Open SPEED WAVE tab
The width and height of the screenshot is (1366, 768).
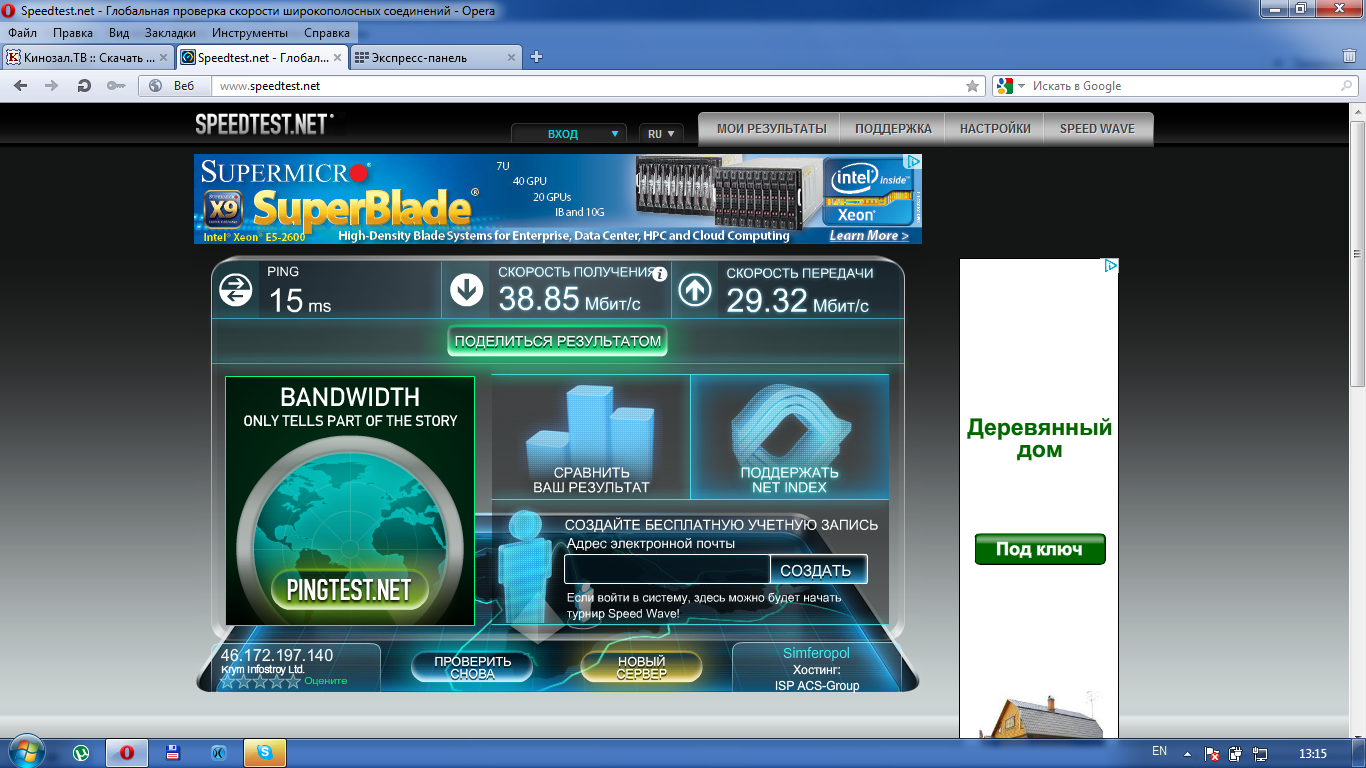tap(1097, 129)
